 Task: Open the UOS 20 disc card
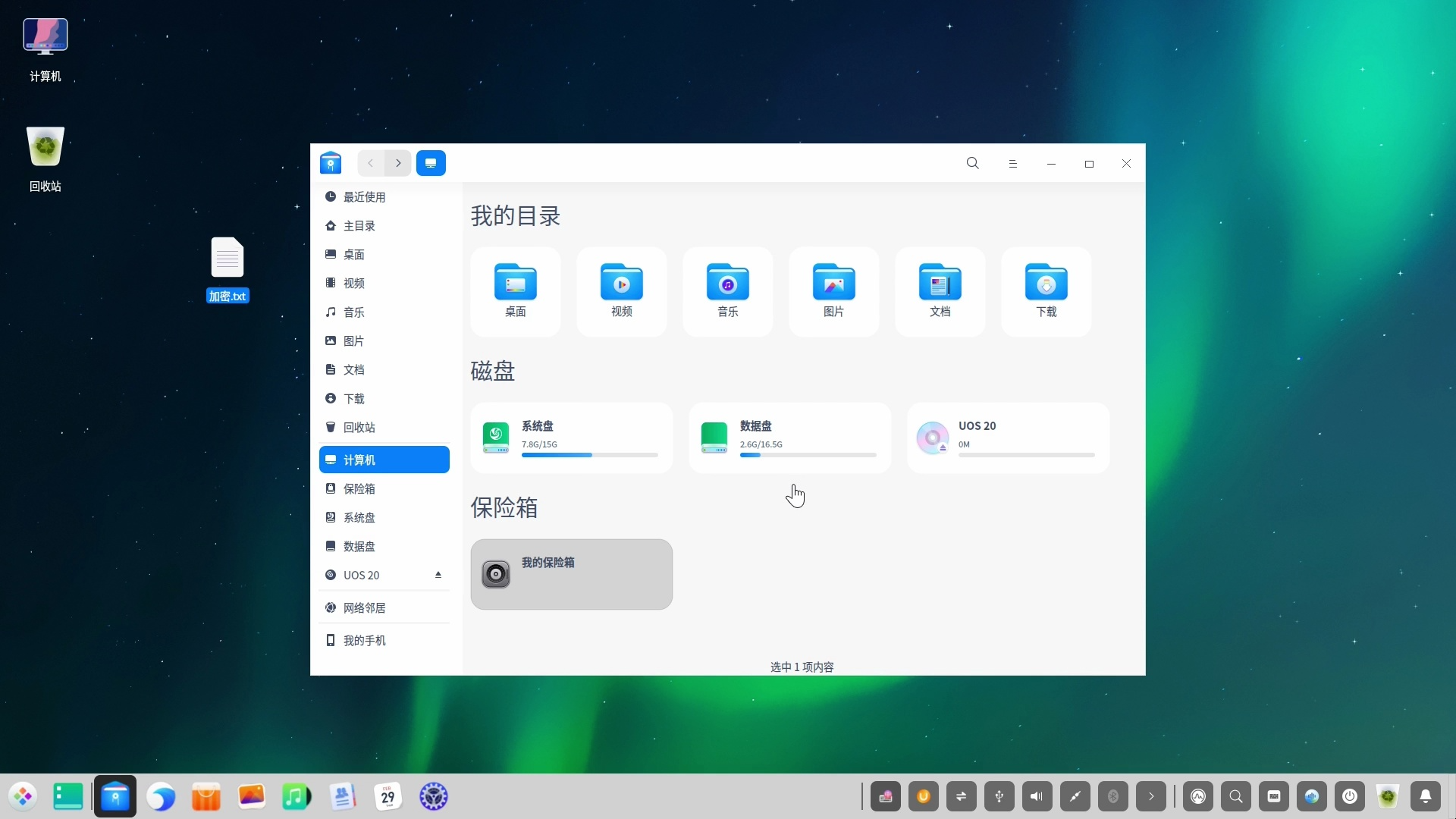point(1009,438)
